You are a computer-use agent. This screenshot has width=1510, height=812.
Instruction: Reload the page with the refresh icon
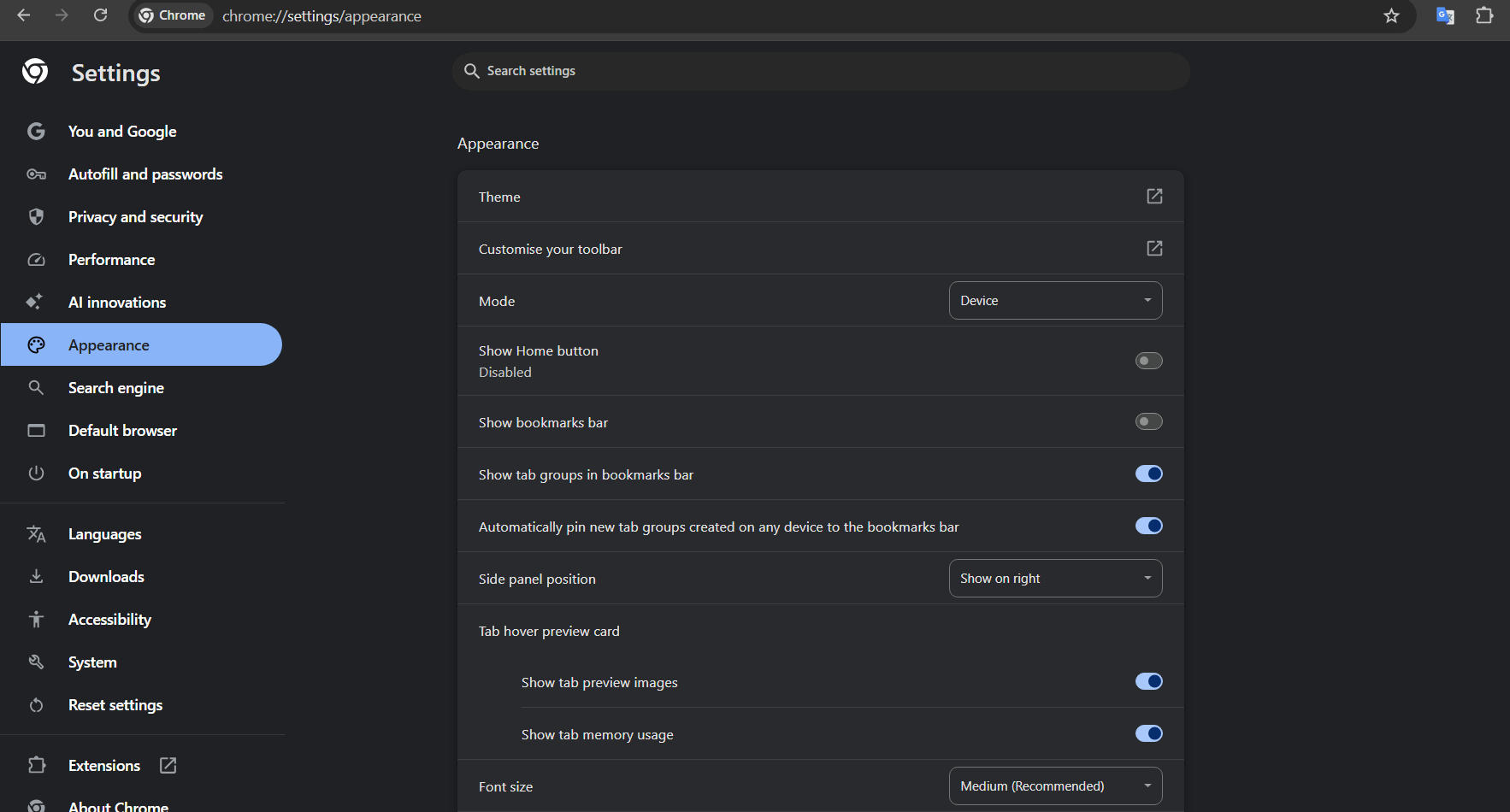[100, 15]
